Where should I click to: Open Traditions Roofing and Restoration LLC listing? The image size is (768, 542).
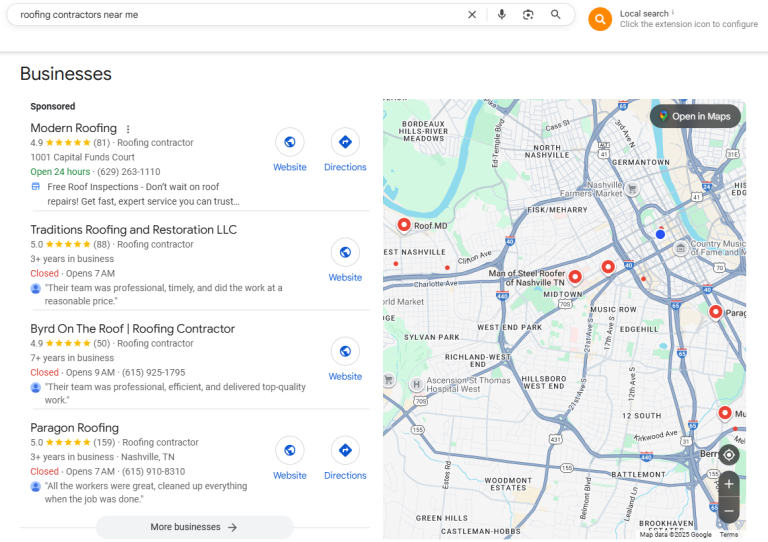133,230
